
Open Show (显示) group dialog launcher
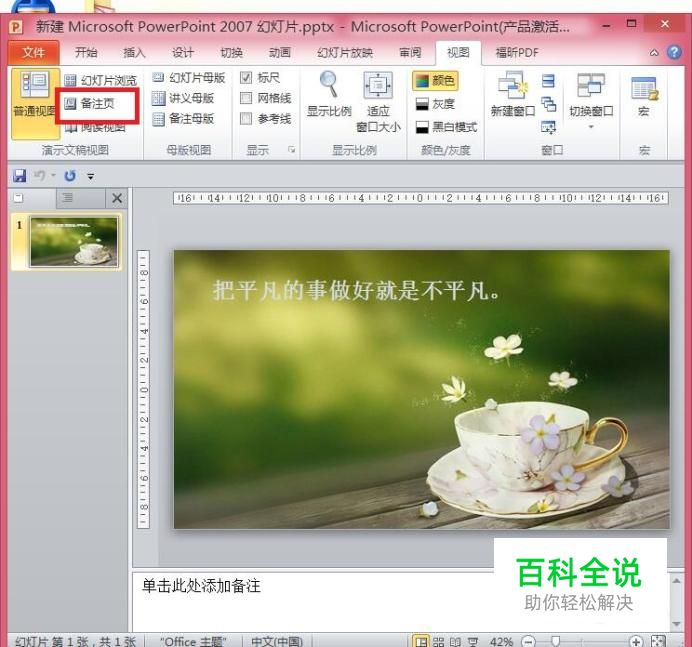292,150
